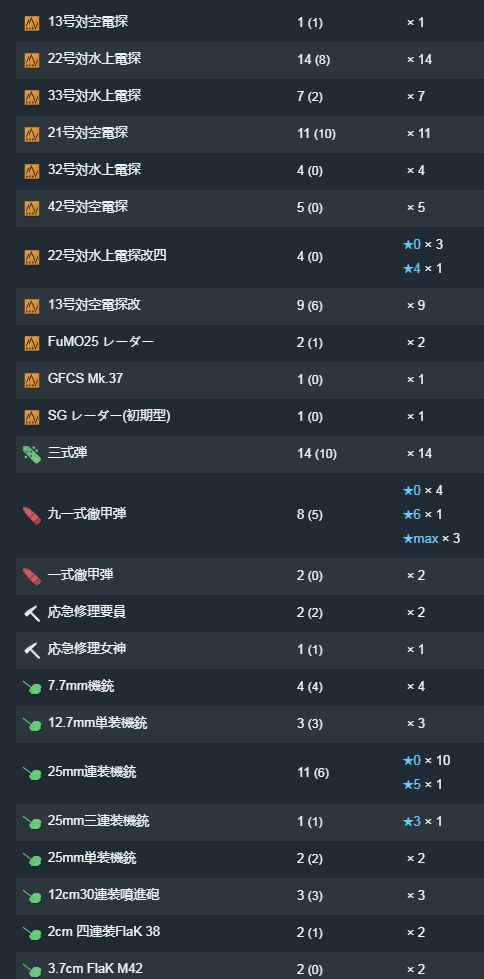Click radar icon beside GFCS Mk.37

tap(32, 380)
